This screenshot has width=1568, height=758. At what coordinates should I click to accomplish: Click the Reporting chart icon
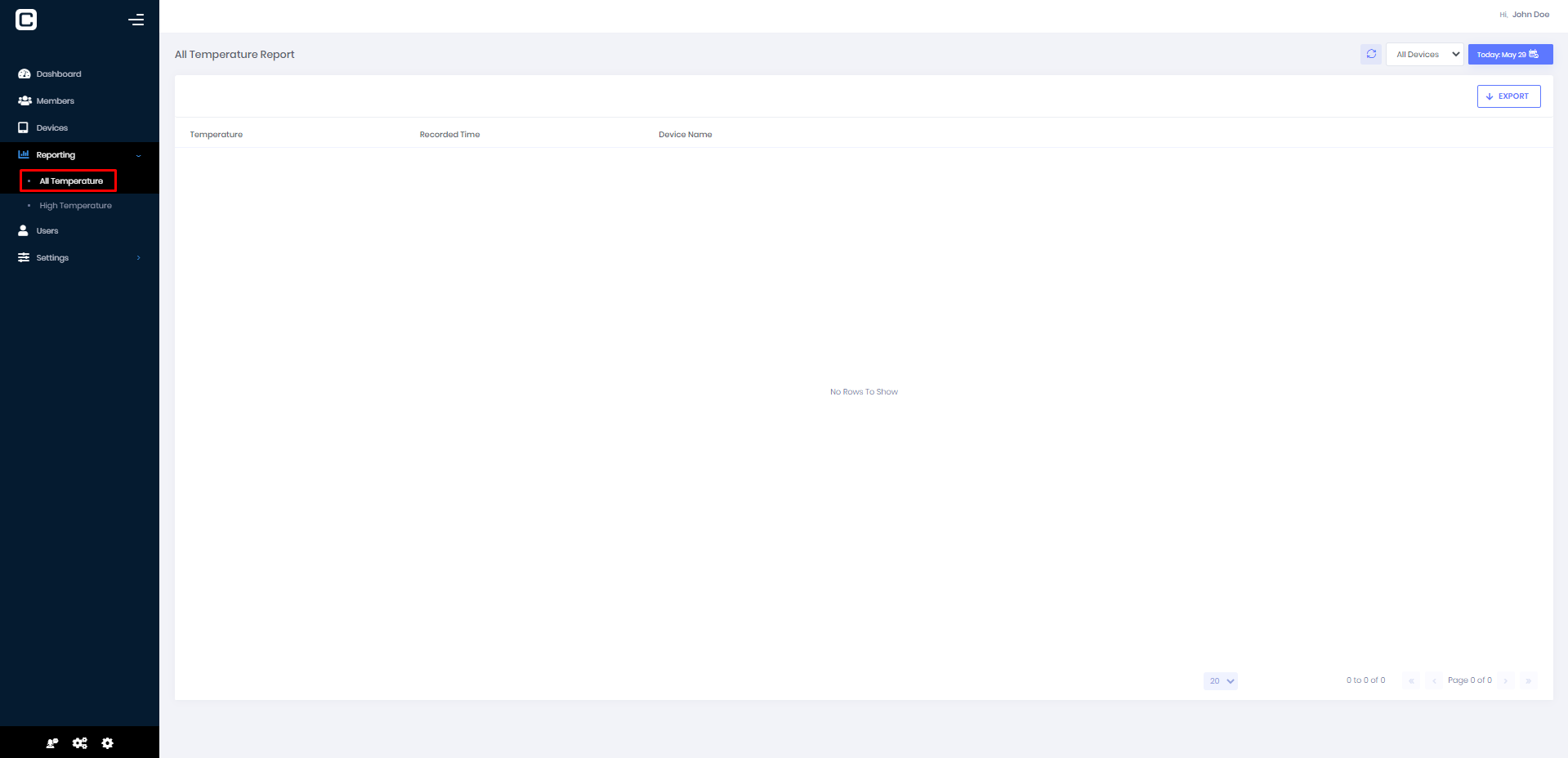point(23,154)
